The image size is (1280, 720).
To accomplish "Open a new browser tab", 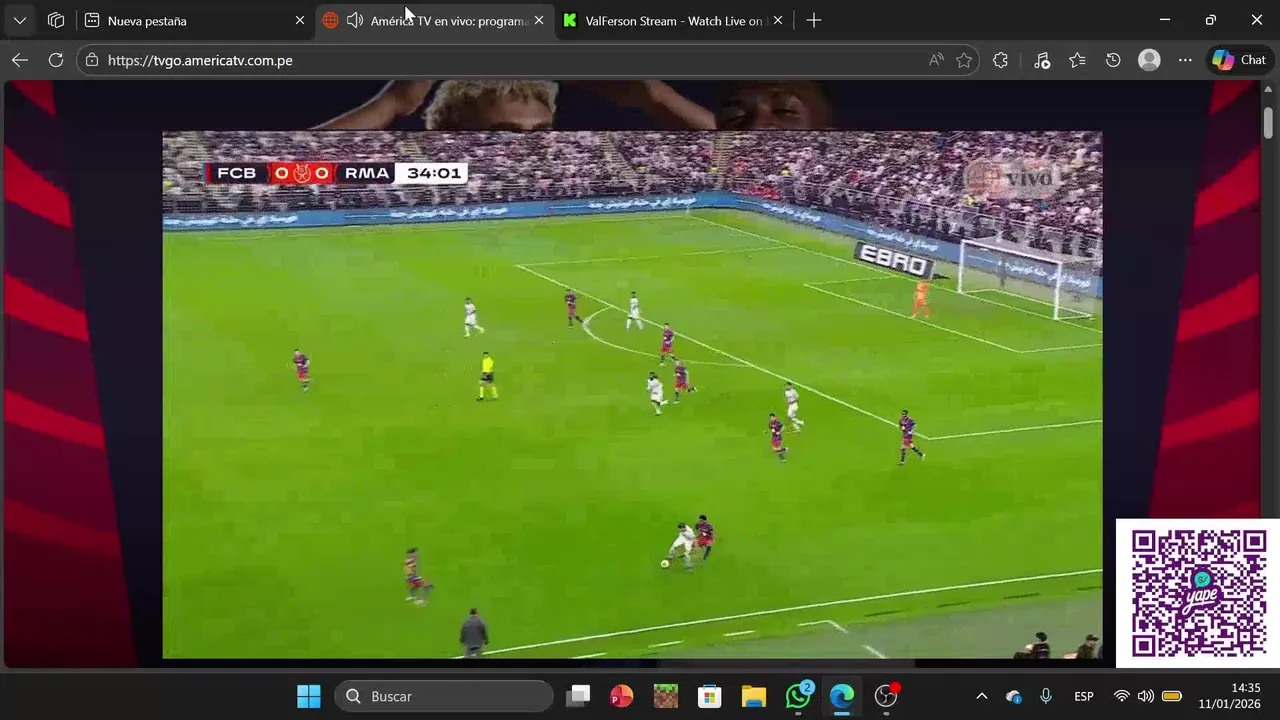I will pyautogui.click(x=814, y=20).
